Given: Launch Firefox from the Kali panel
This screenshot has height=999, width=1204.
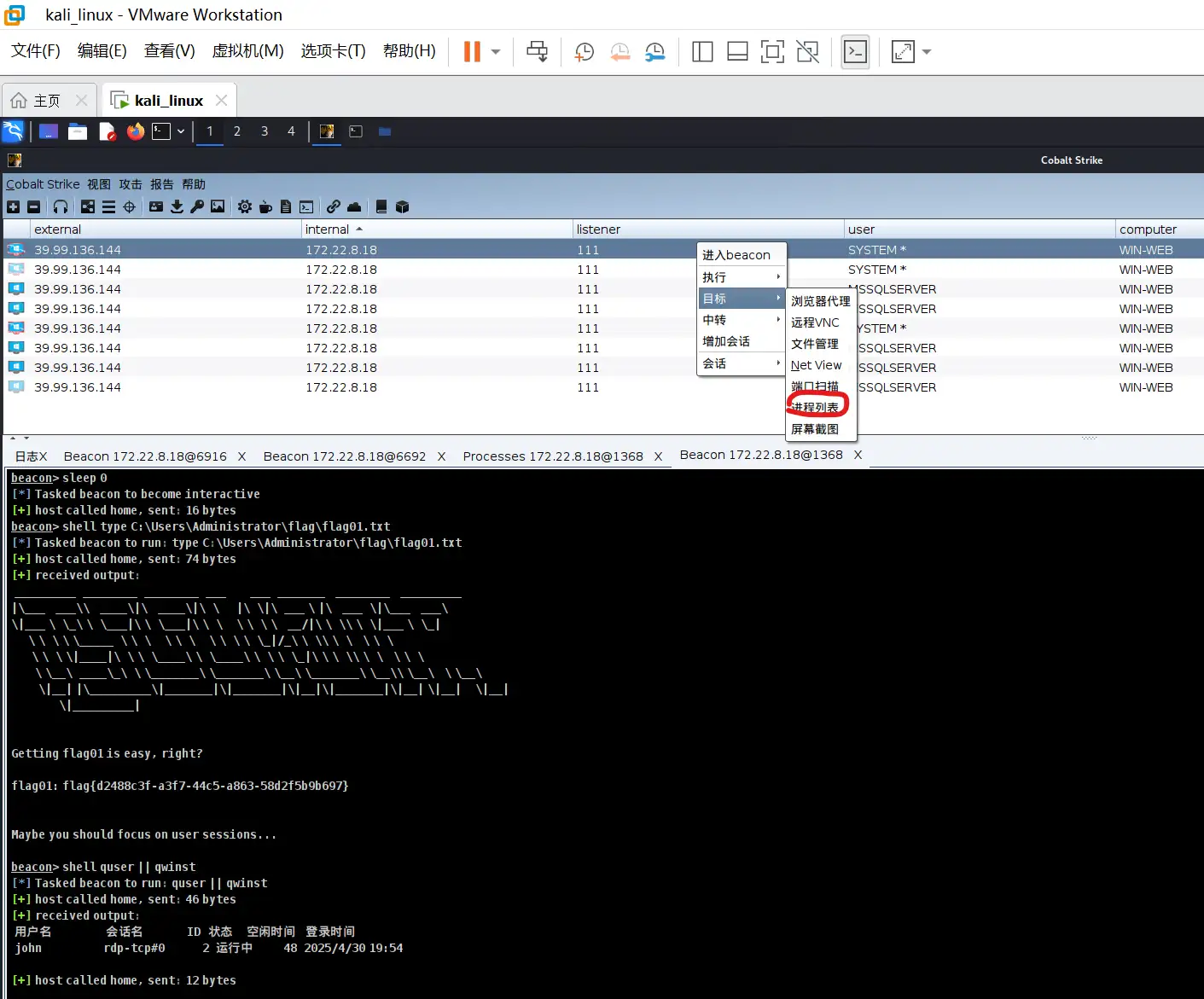Looking at the screenshot, I should 135,131.
